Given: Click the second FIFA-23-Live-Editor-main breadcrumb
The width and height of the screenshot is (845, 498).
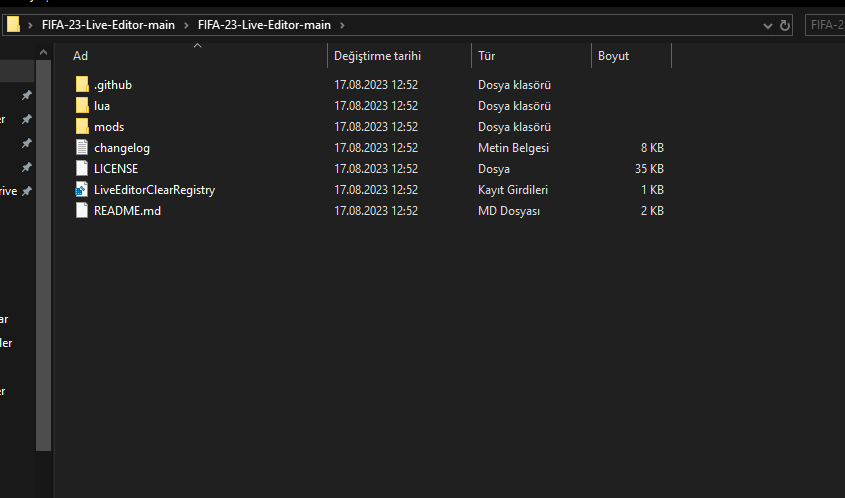Looking at the screenshot, I should click(264, 25).
